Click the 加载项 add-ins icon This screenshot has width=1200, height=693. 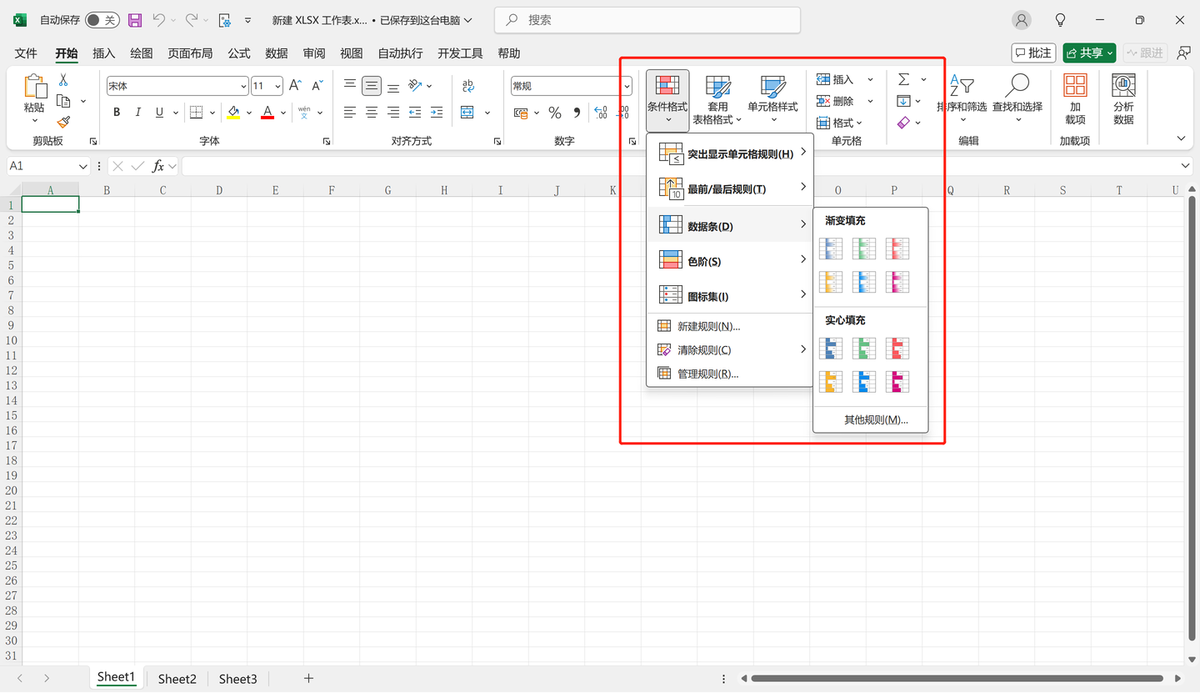(1075, 98)
